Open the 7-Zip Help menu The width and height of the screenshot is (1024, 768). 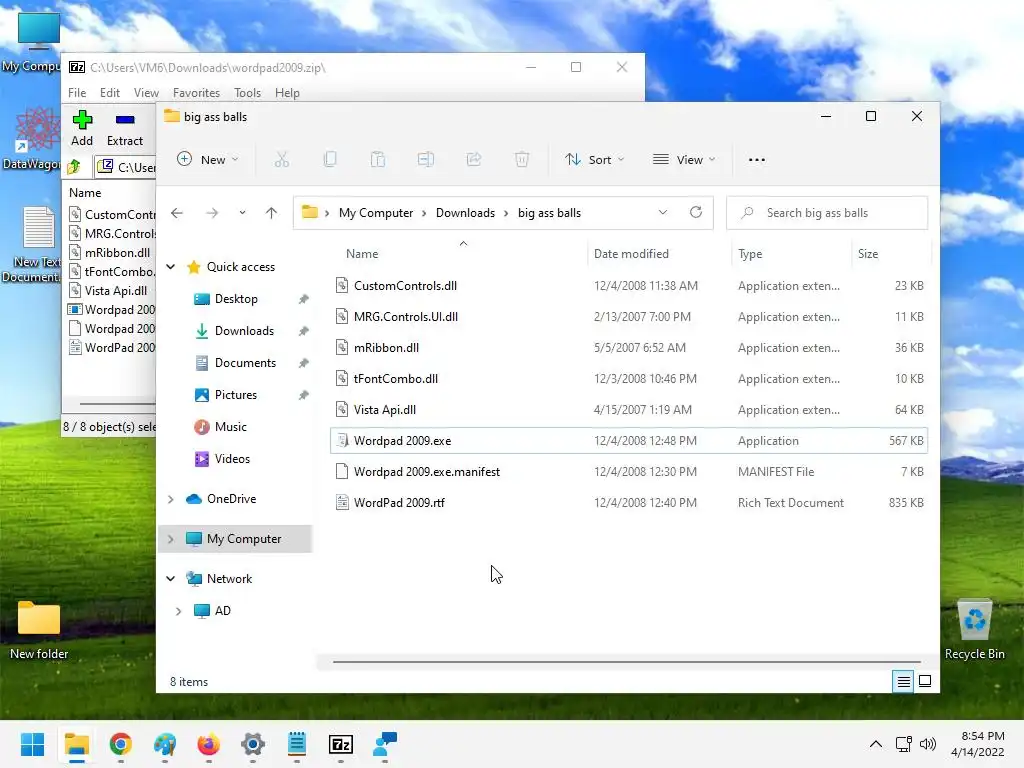point(287,93)
